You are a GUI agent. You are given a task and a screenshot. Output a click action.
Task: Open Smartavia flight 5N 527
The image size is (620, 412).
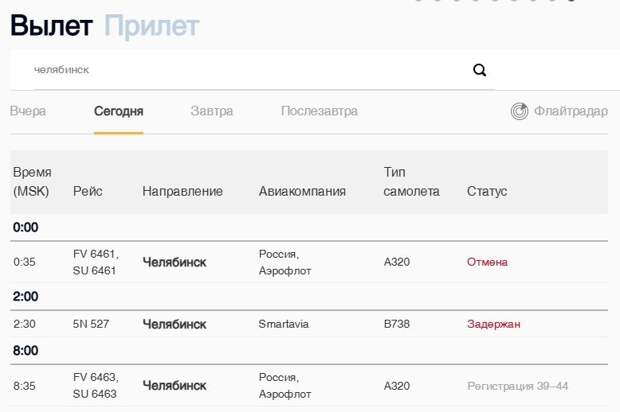pyautogui.click(x=90, y=324)
